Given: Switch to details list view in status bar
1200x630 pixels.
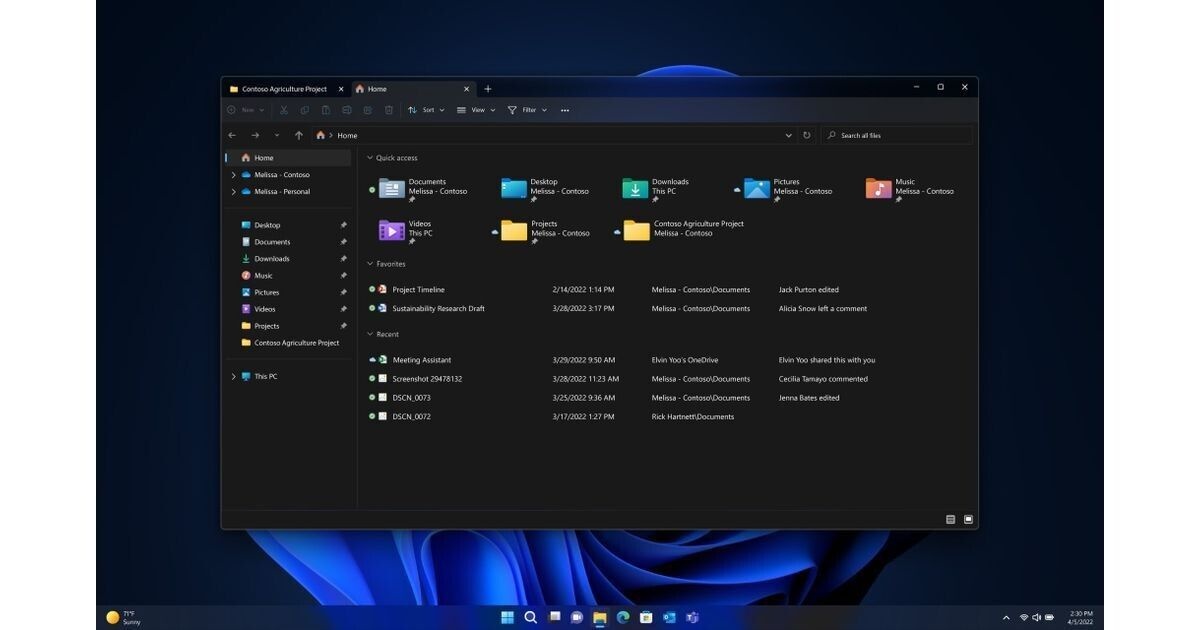Looking at the screenshot, I should coord(950,519).
